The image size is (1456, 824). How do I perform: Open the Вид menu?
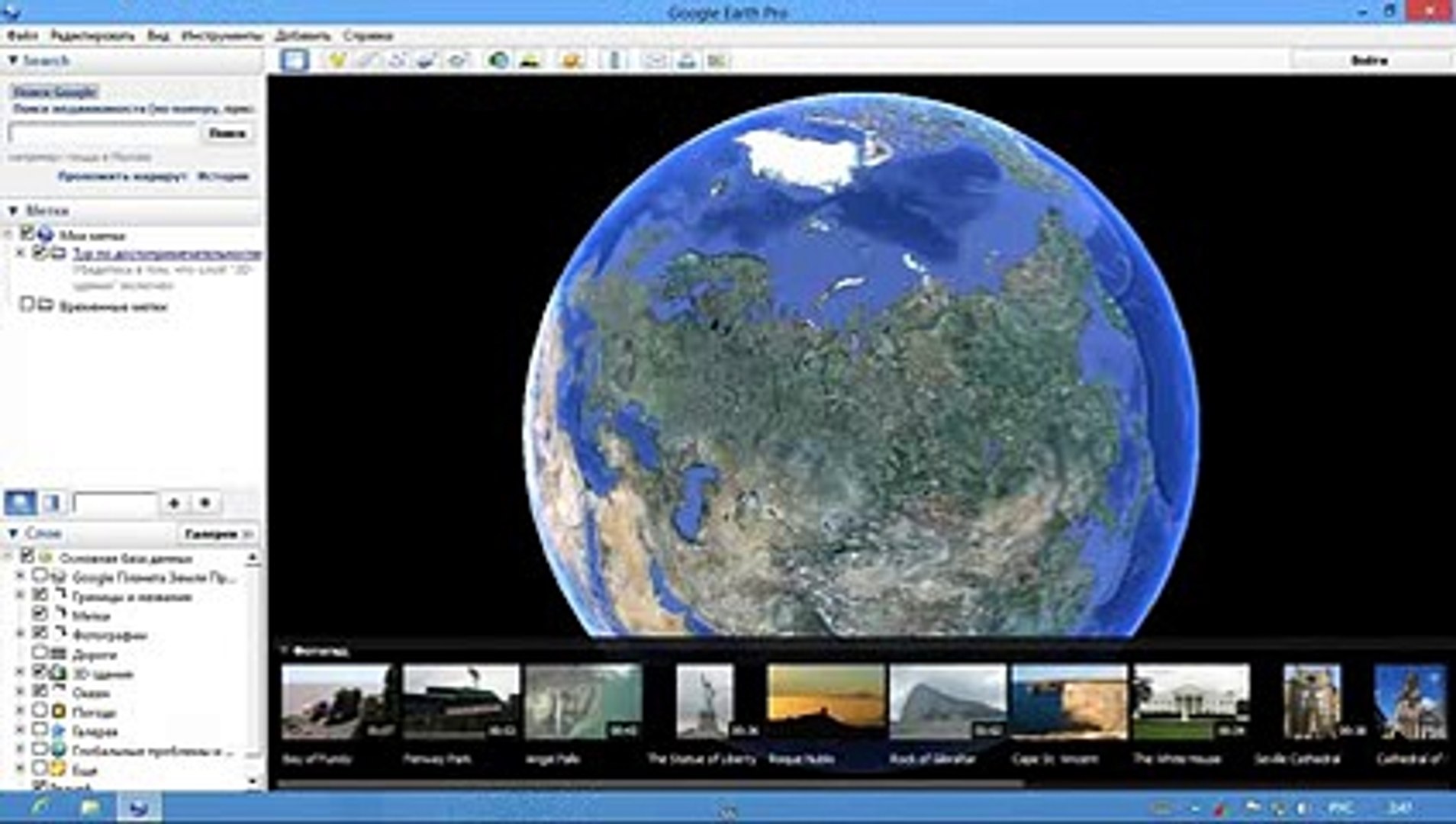pyautogui.click(x=158, y=36)
